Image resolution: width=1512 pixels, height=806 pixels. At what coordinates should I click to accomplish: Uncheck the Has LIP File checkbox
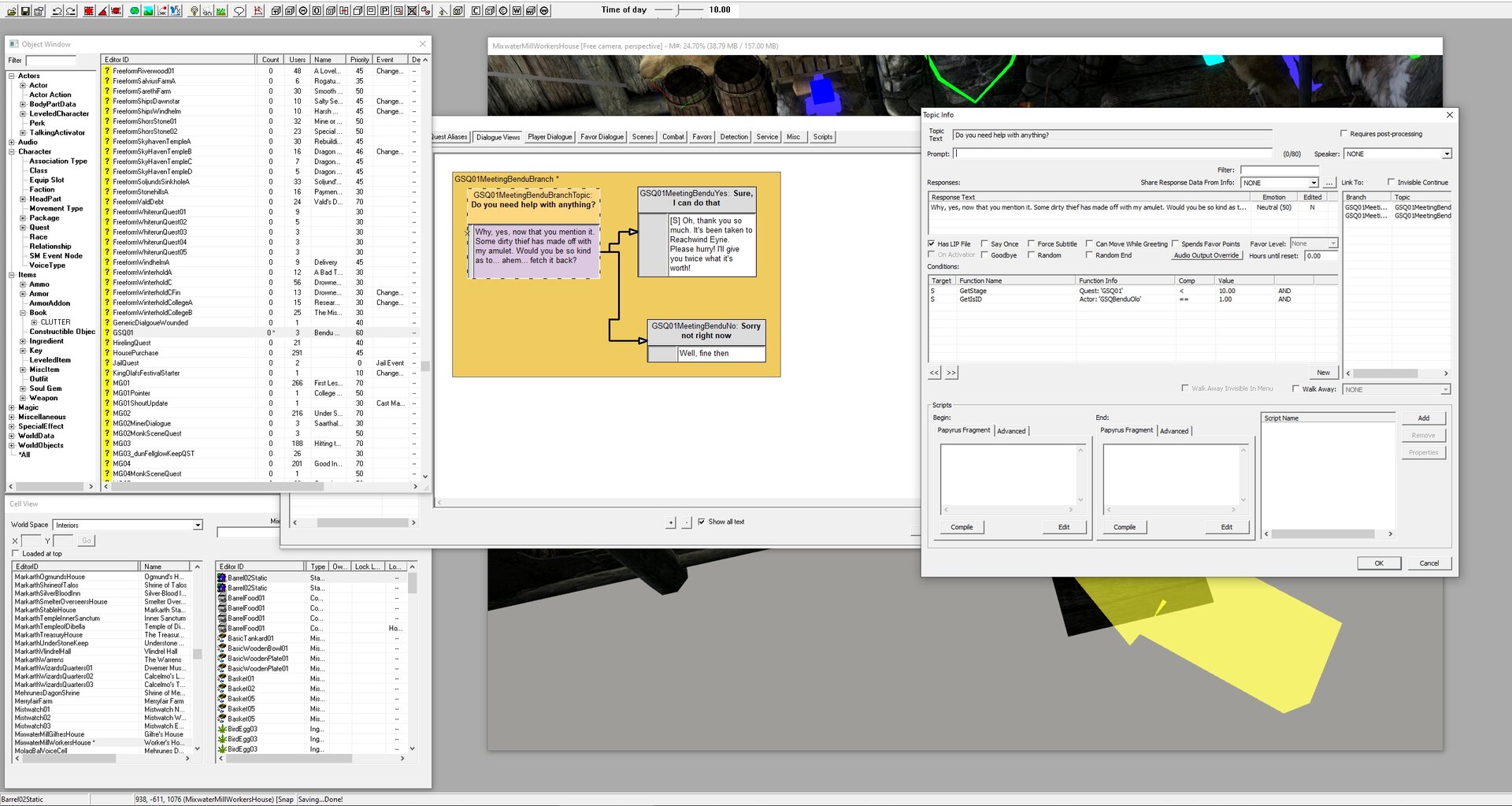pyautogui.click(x=932, y=244)
